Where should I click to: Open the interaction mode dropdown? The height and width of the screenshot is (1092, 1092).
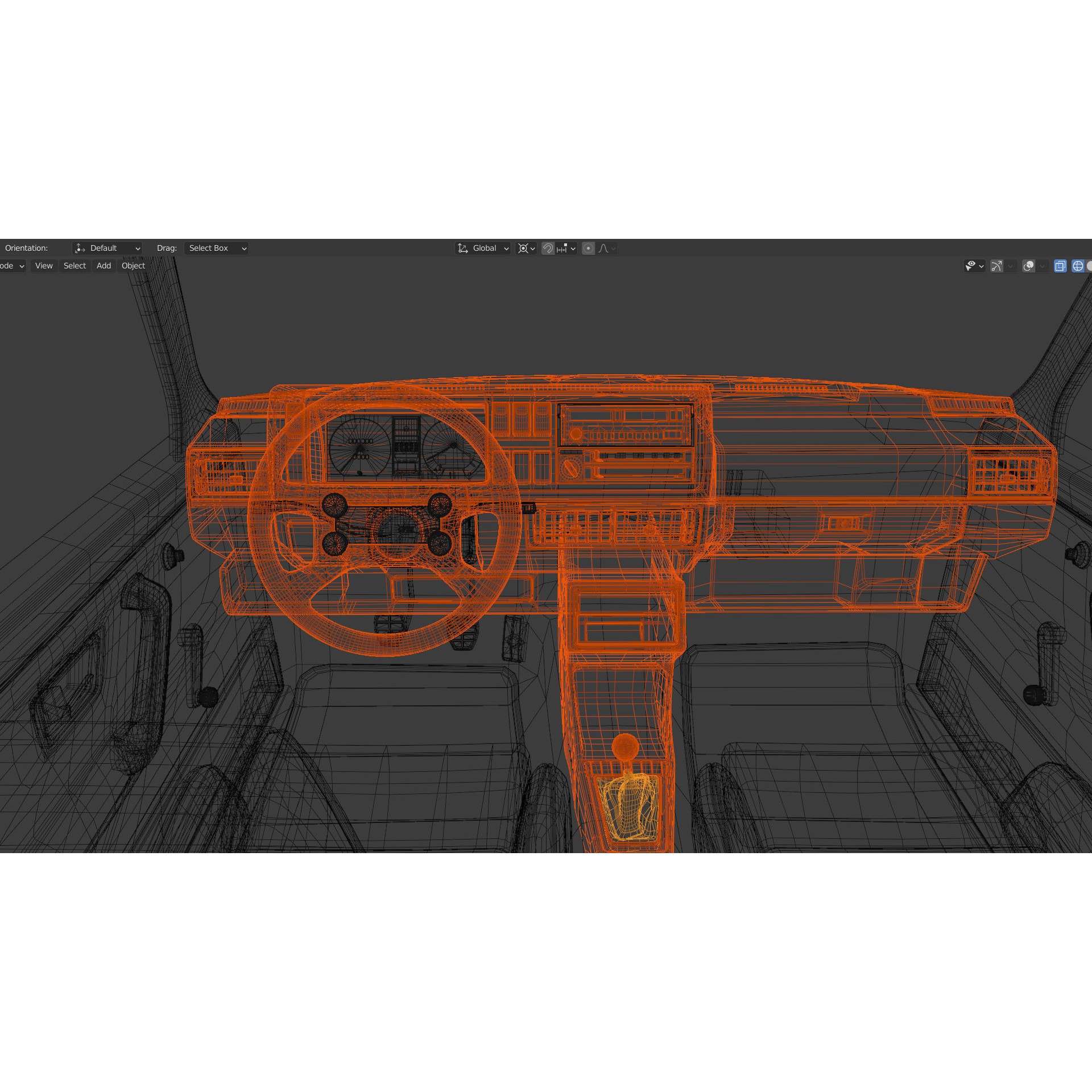[11, 266]
